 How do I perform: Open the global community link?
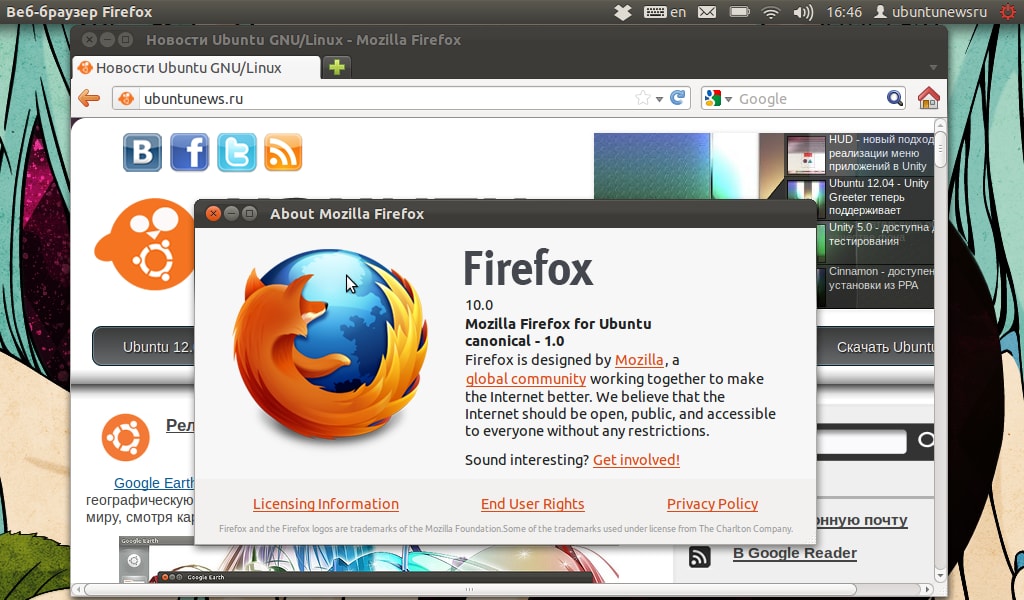(526, 379)
